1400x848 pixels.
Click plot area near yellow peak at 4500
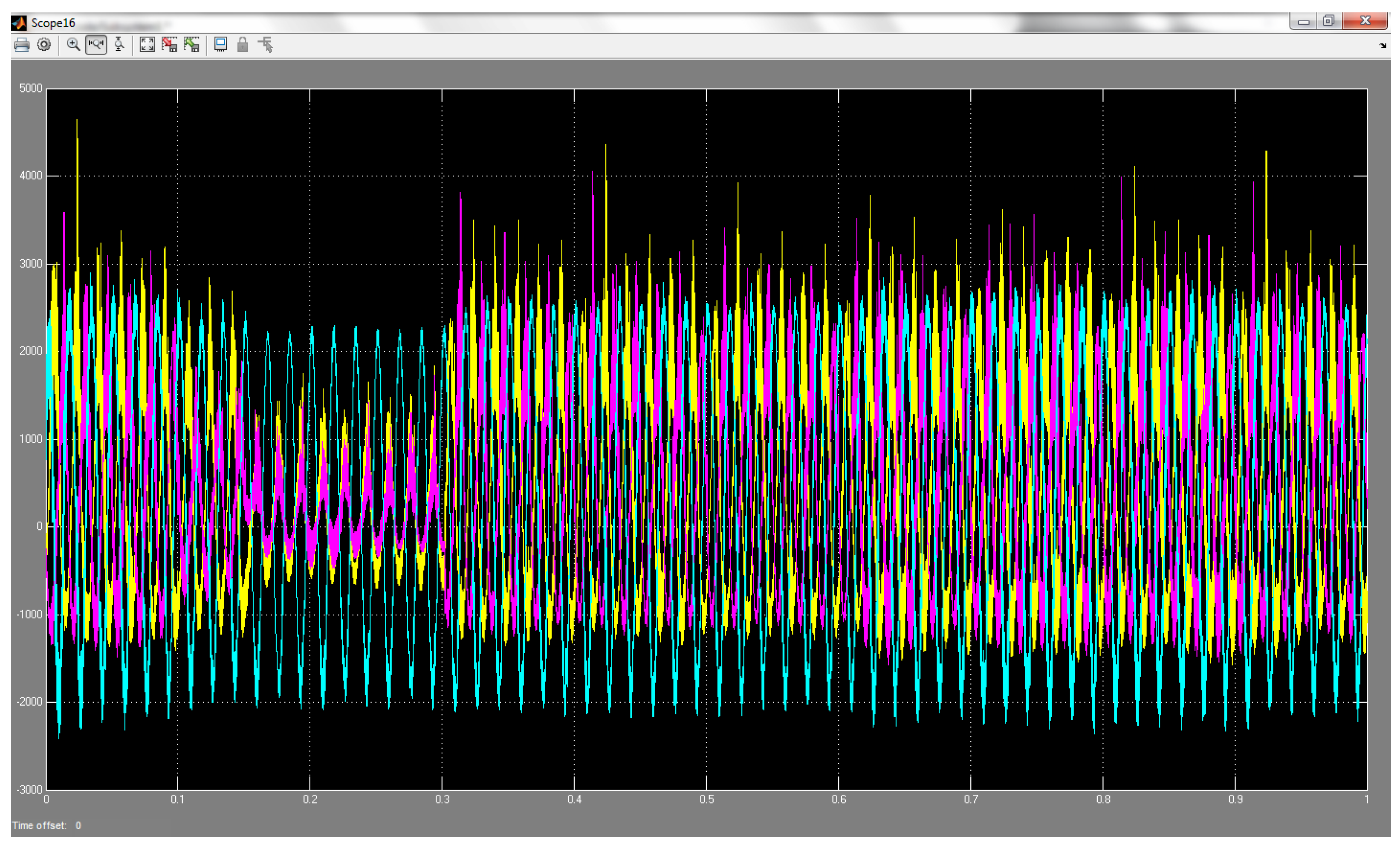(x=77, y=132)
